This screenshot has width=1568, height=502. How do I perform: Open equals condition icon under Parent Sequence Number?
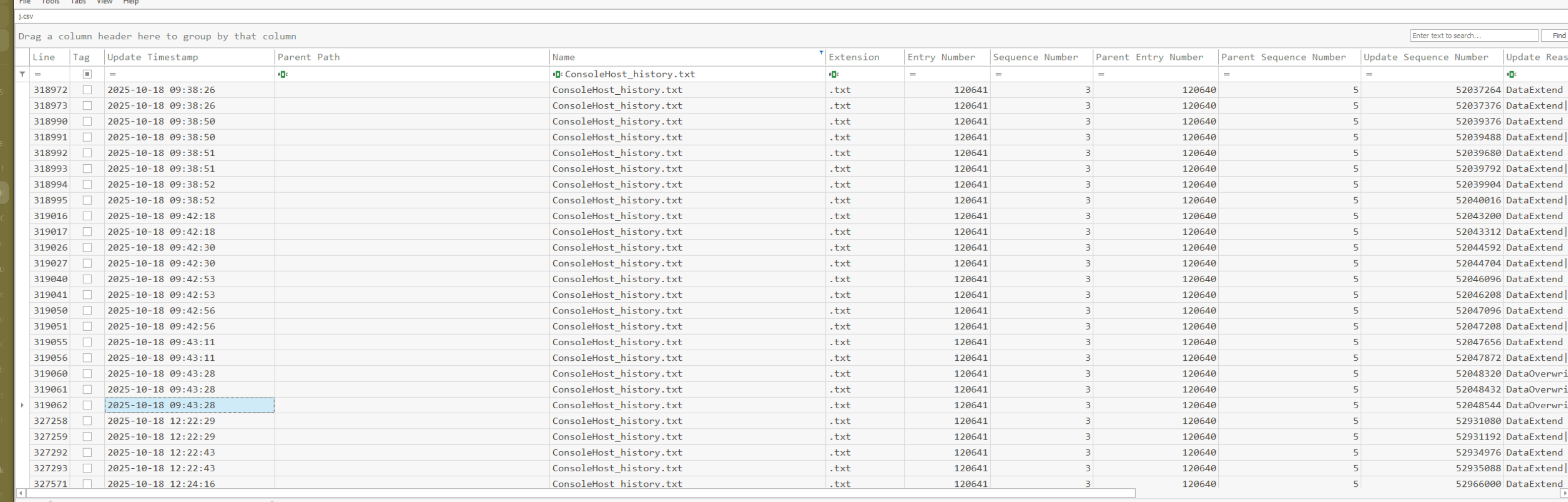(x=1226, y=74)
